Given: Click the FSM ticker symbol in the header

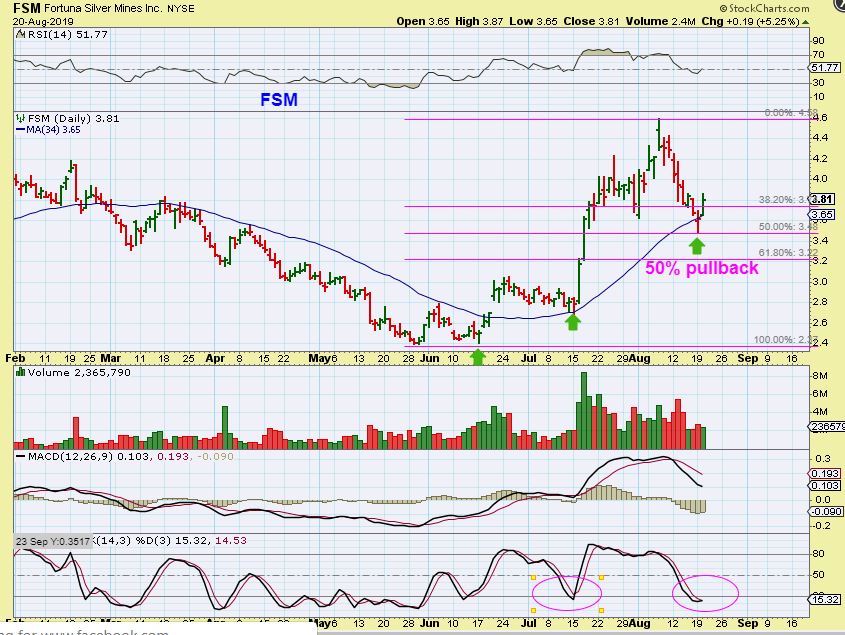Looking at the screenshot, I should point(26,8).
